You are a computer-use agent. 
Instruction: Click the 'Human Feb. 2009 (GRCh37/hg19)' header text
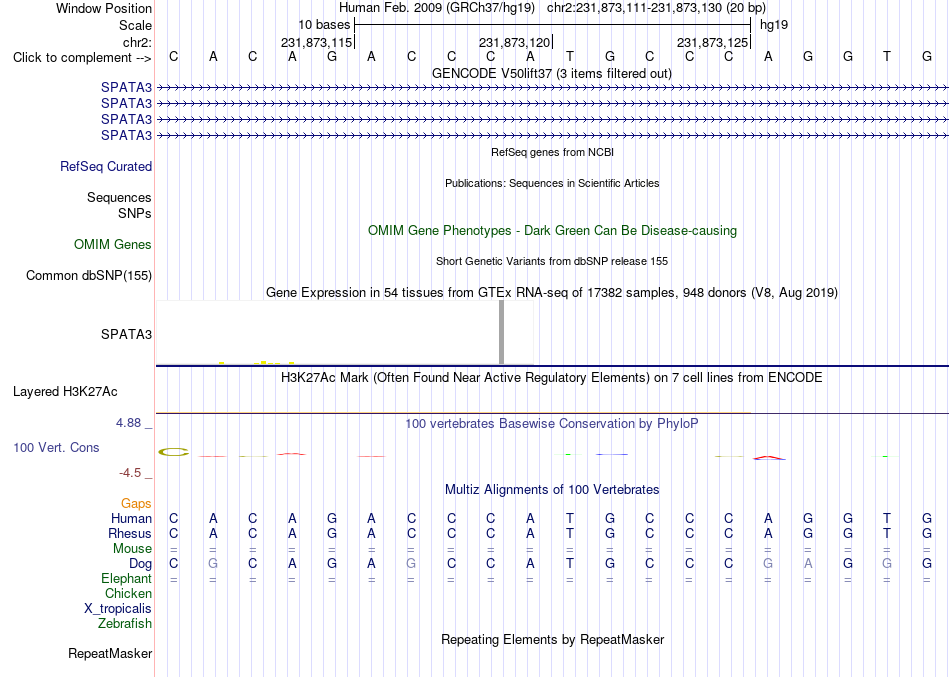(437, 8)
